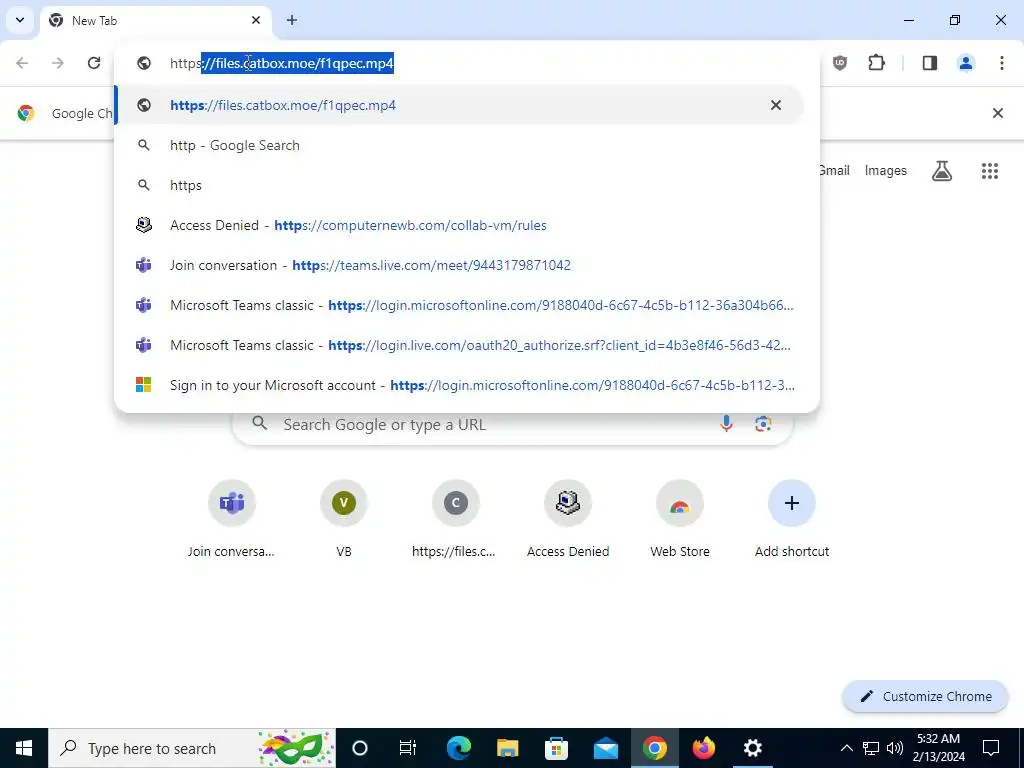Open Task View on the taskbar
Viewport: 1024px width, 768px height.
click(408, 748)
